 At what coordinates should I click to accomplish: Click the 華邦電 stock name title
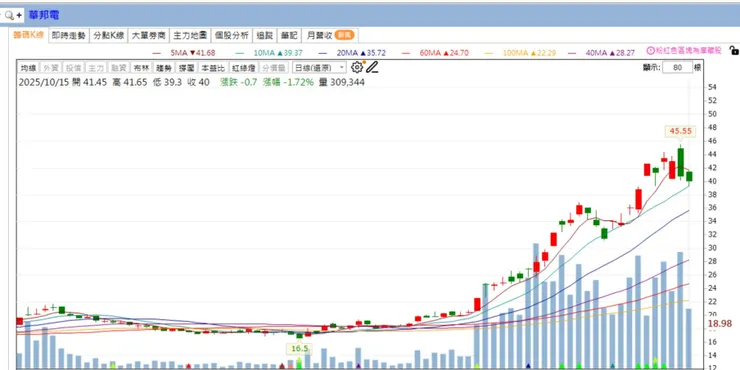[43, 15]
